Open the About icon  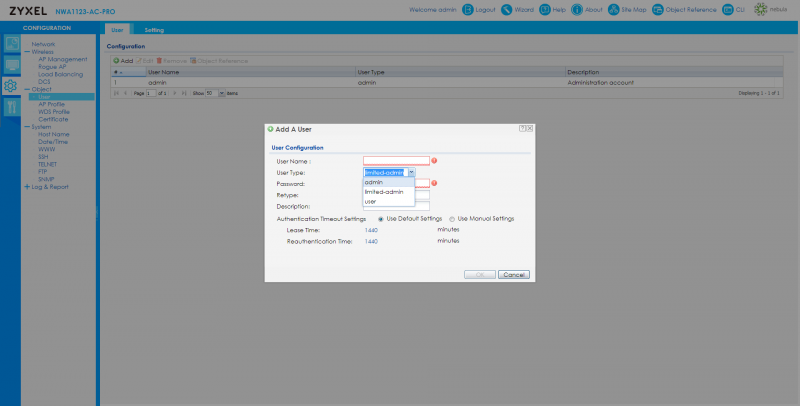point(577,10)
